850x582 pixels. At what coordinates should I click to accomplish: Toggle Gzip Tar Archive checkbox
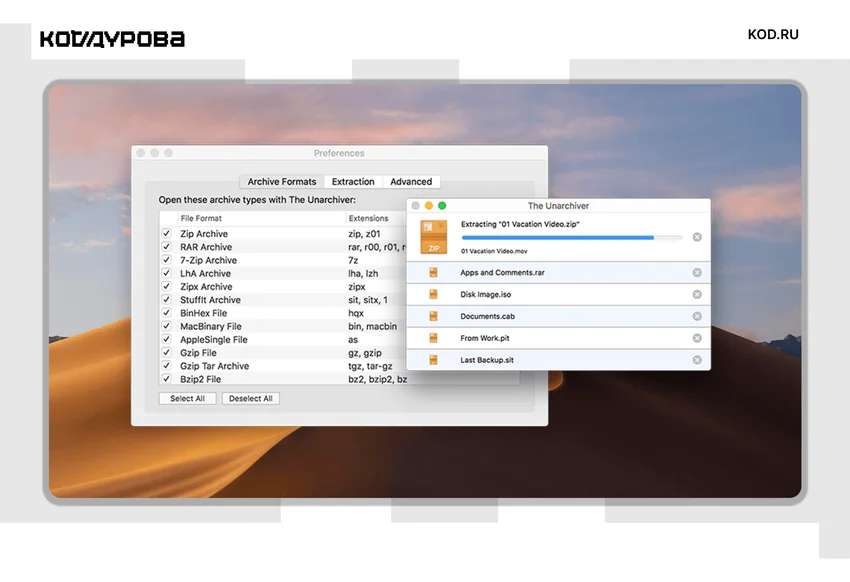pyautogui.click(x=166, y=366)
